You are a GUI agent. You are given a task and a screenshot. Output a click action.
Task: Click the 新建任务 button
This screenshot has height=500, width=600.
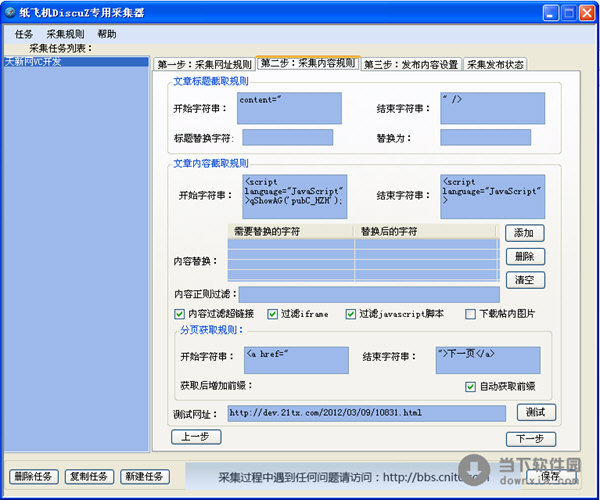[x=145, y=477]
